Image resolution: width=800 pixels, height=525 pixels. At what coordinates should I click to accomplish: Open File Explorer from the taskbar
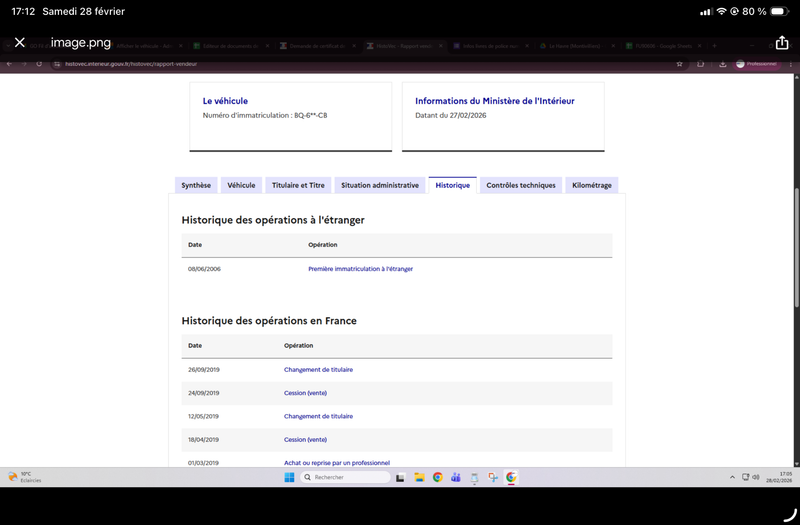(419, 477)
